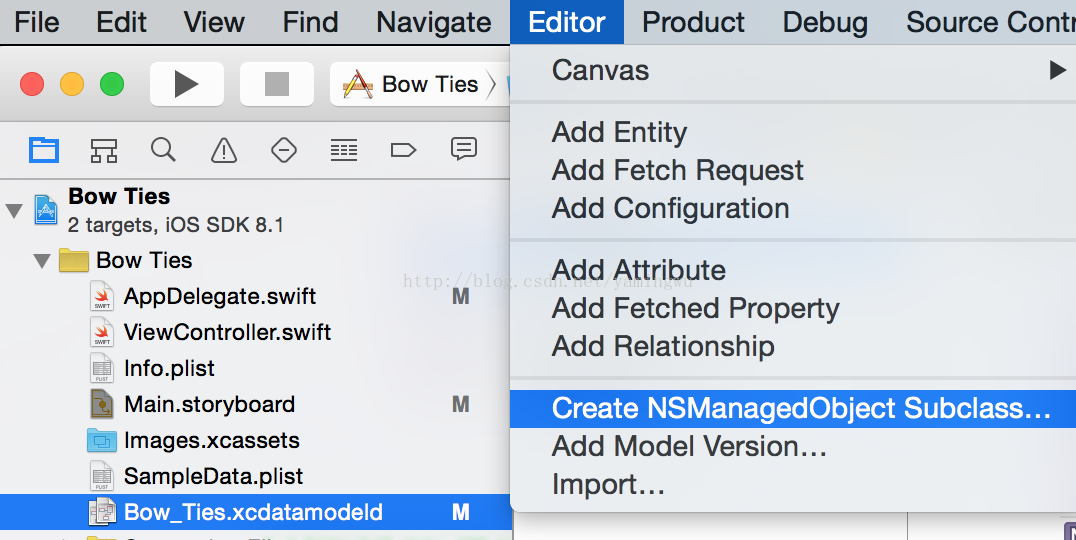The image size is (1076, 540).
Task: Choose Add Entity from the menu
Action: 793,132
